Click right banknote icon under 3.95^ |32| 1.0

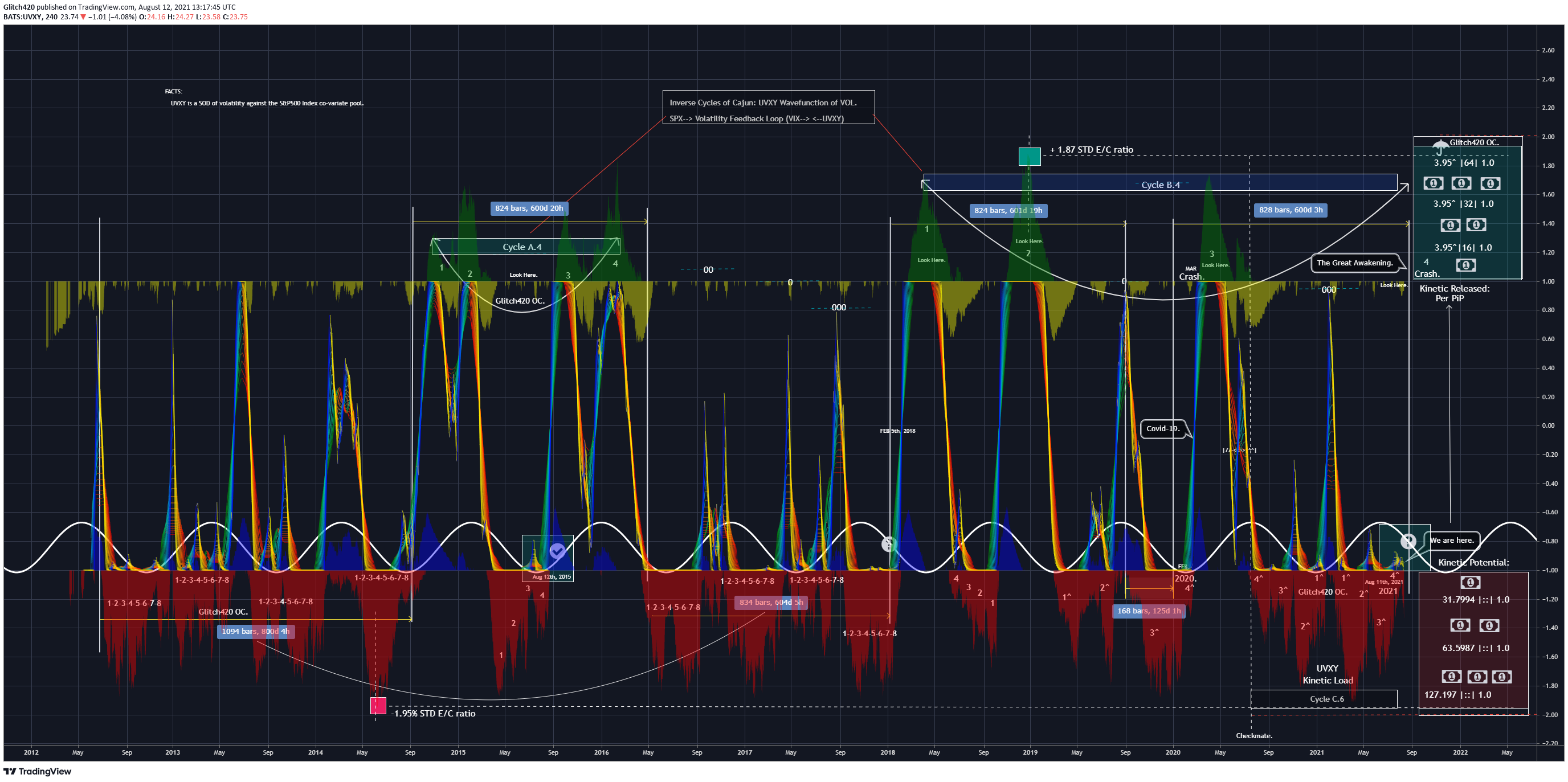pyautogui.click(x=1476, y=225)
